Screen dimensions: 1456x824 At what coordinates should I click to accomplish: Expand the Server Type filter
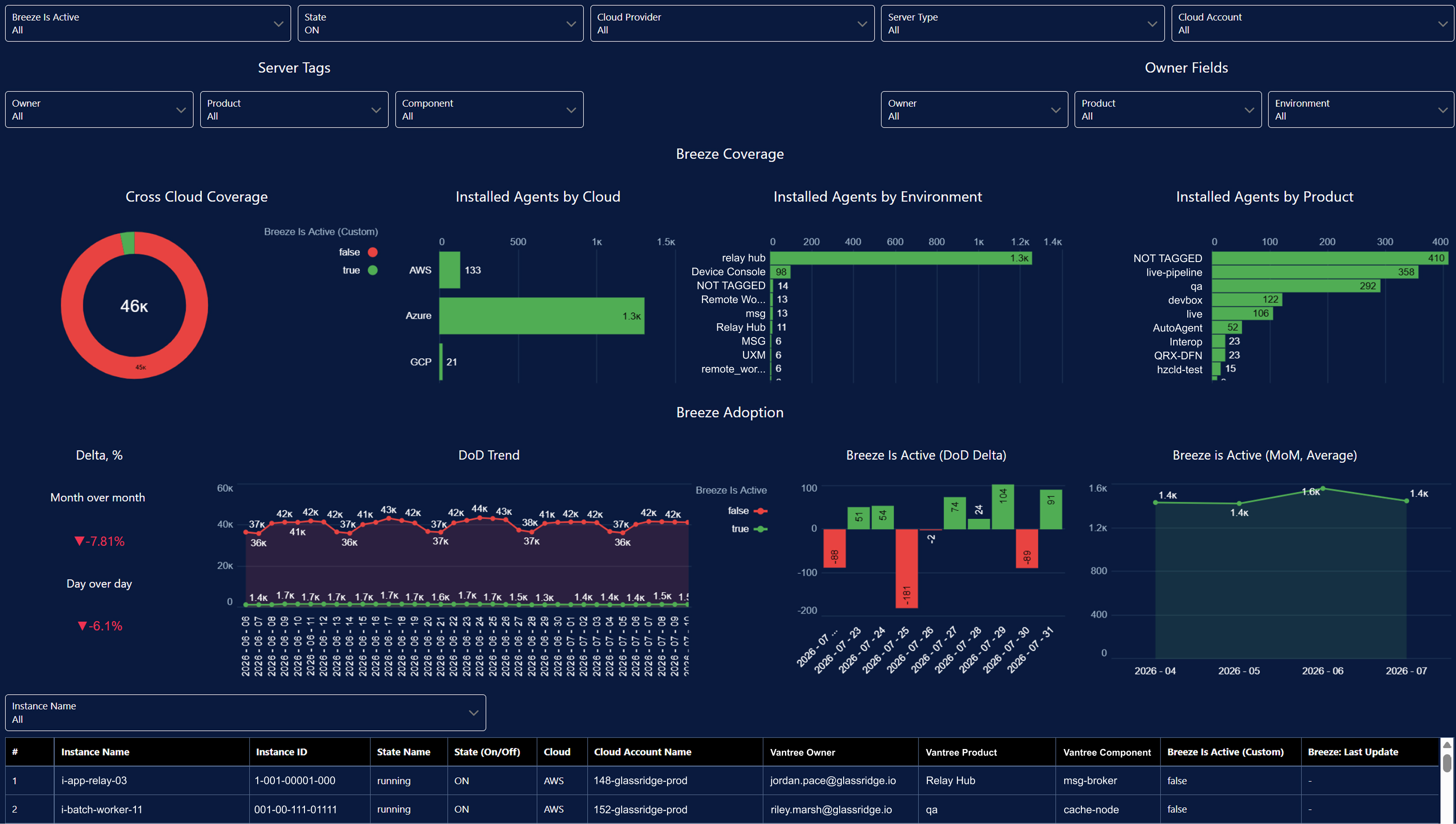point(1023,23)
